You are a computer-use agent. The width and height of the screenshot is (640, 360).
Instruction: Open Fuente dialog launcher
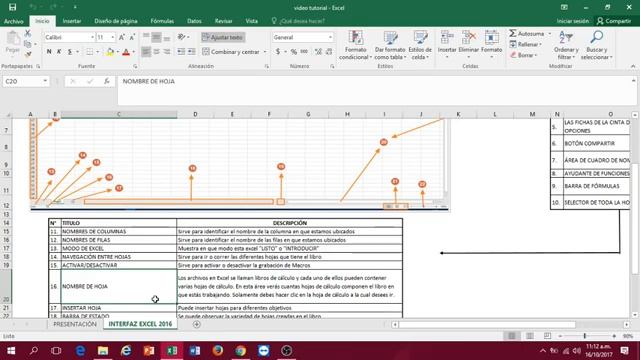(x=135, y=66)
